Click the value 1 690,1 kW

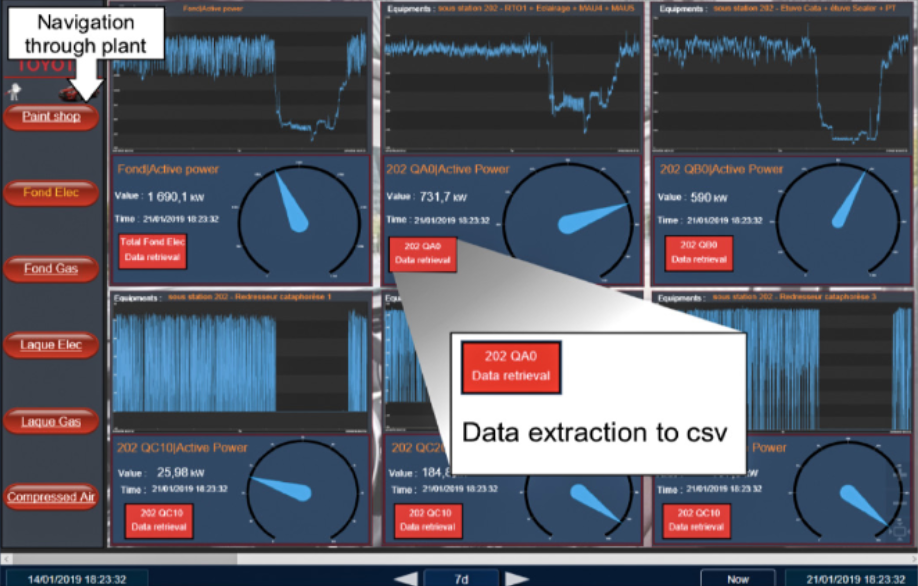175,197
